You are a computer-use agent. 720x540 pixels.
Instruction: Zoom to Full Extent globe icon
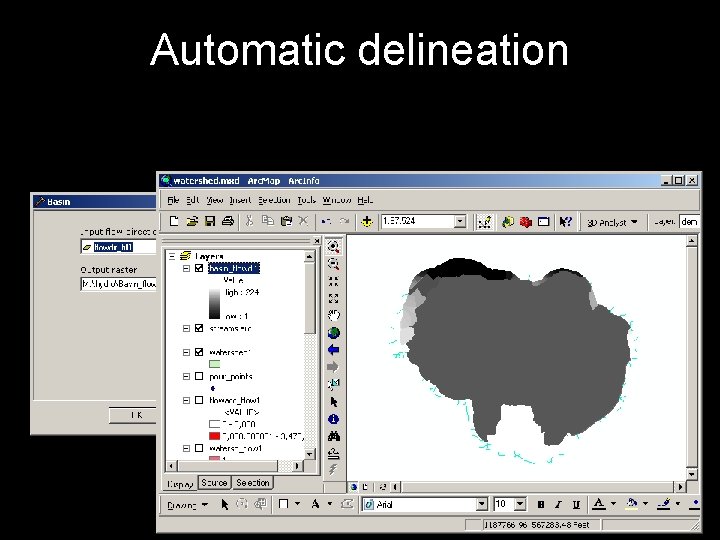click(x=334, y=332)
